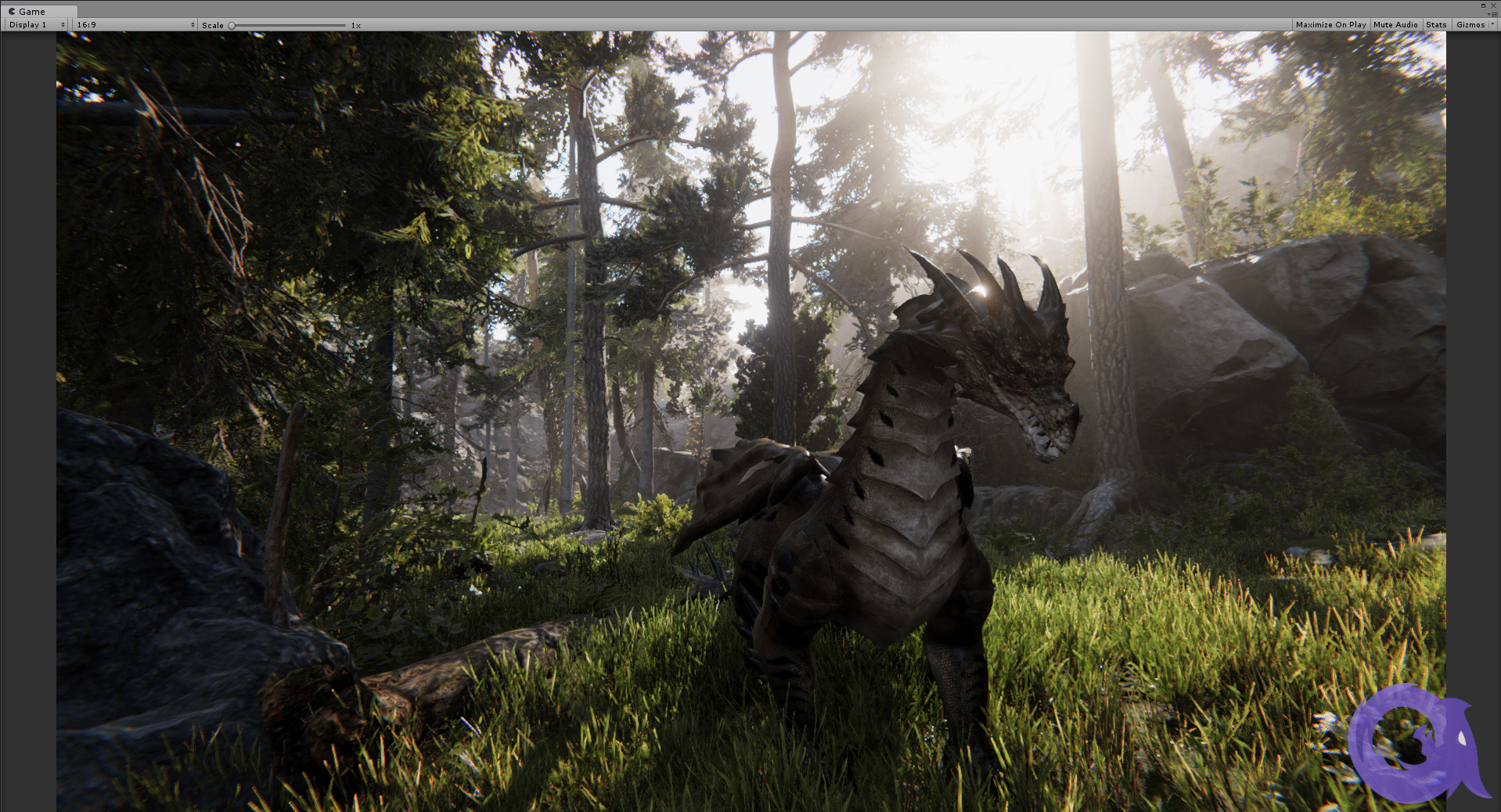Toggle Maximize On Play

tap(1330, 25)
